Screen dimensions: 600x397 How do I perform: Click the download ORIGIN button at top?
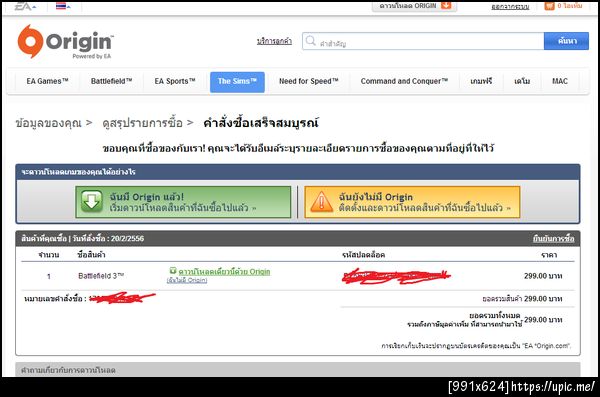click(x=414, y=6)
